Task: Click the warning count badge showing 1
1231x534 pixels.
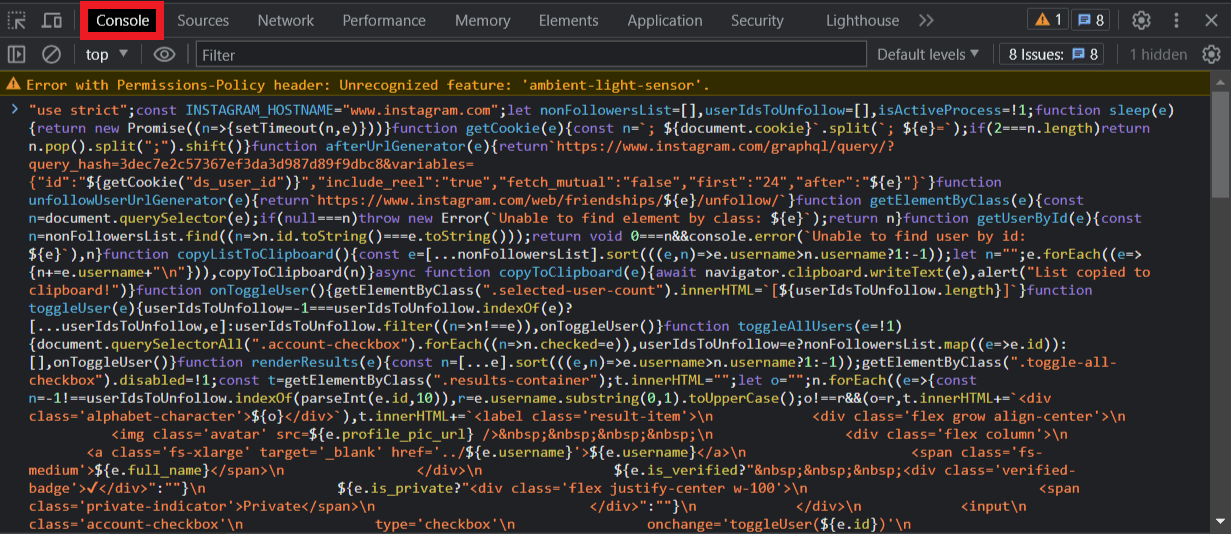Action: 1049,20
